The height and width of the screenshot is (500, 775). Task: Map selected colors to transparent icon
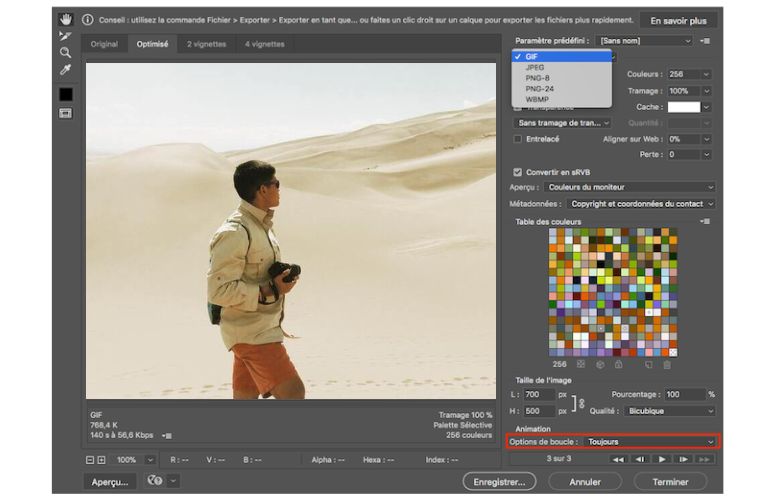pos(581,365)
